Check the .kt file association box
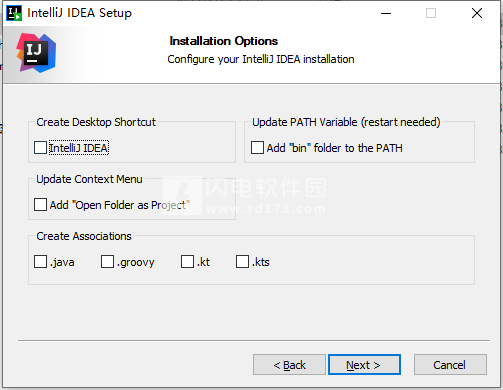This screenshot has width=503, height=390. coord(187,262)
